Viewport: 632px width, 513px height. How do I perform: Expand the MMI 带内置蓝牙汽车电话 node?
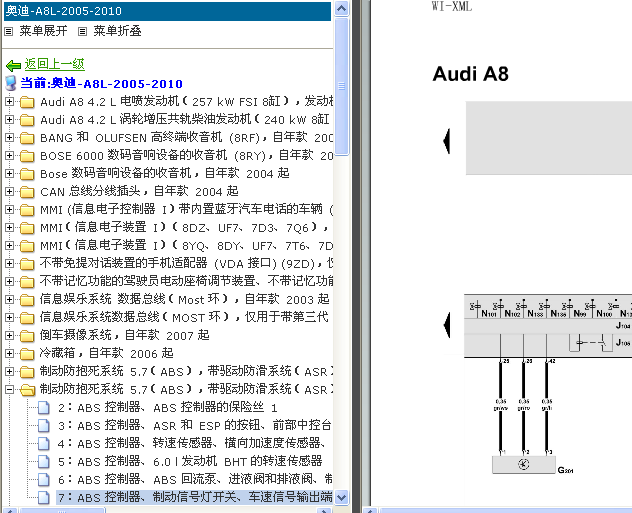pos(9,210)
